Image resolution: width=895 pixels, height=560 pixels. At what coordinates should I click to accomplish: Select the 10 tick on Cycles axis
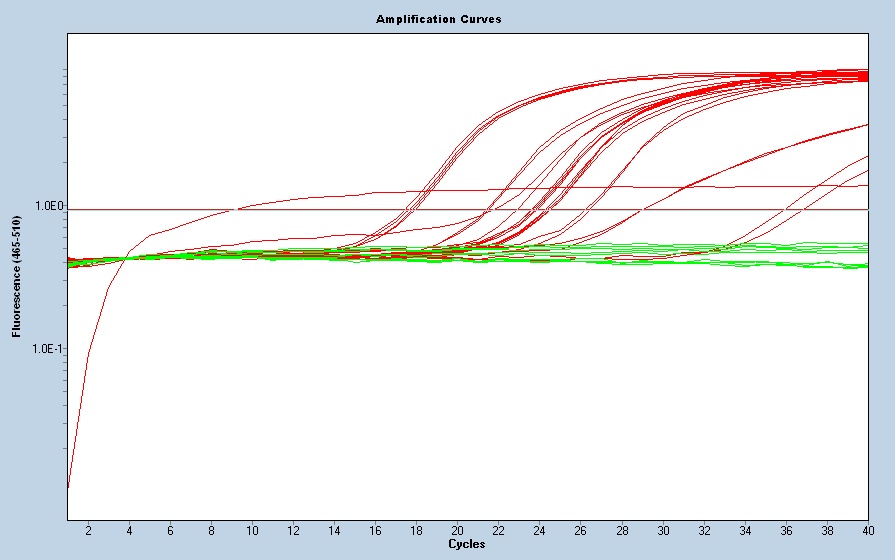tap(252, 530)
